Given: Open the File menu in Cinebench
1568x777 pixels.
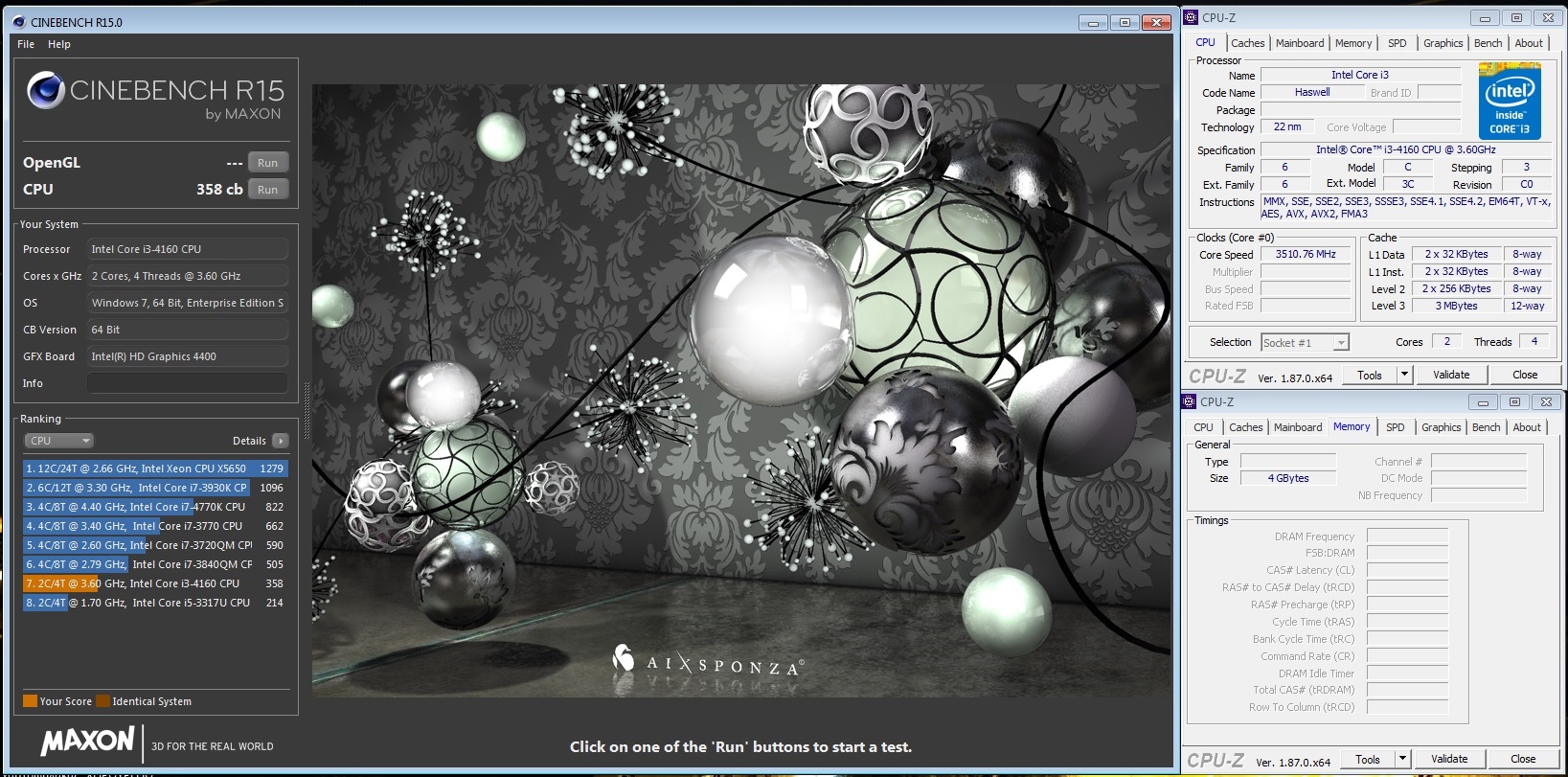Looking at the screenshot, I should [26, 44].
